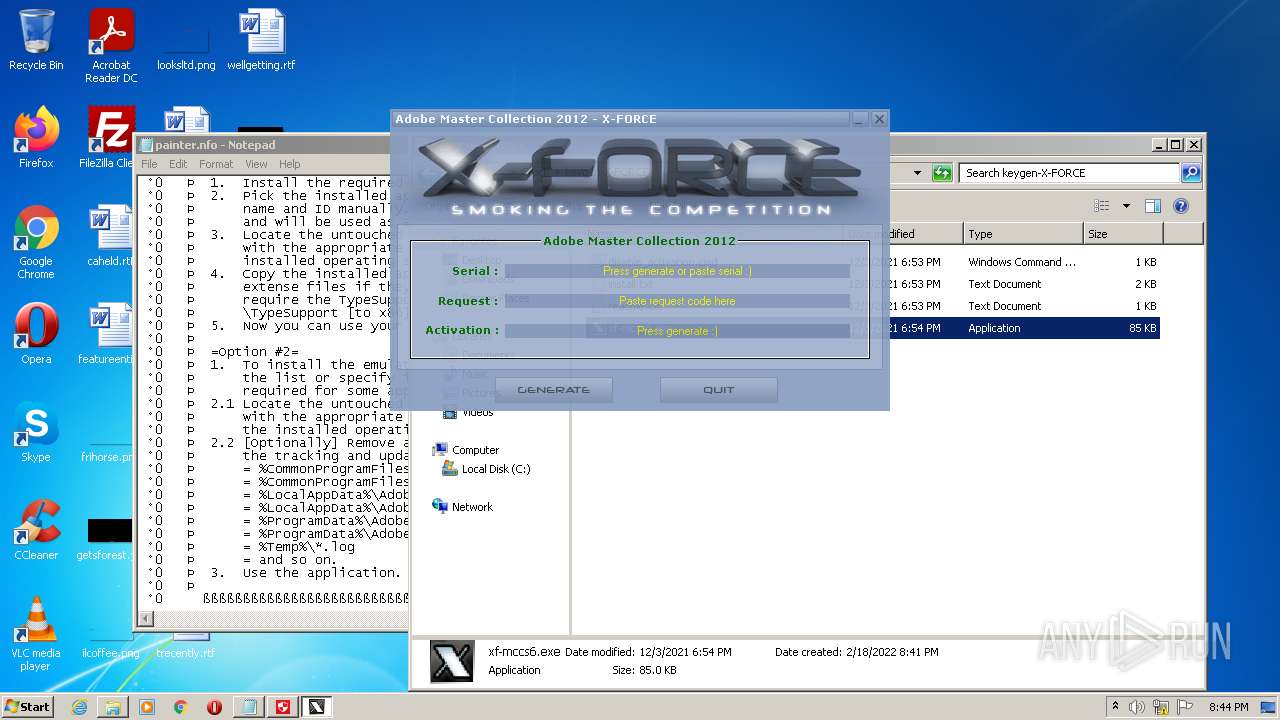Switch to X-FORCE keygen taskbar button
Image resolution: width=1280 pixels, height=720 pixels.
click(317, 707)
